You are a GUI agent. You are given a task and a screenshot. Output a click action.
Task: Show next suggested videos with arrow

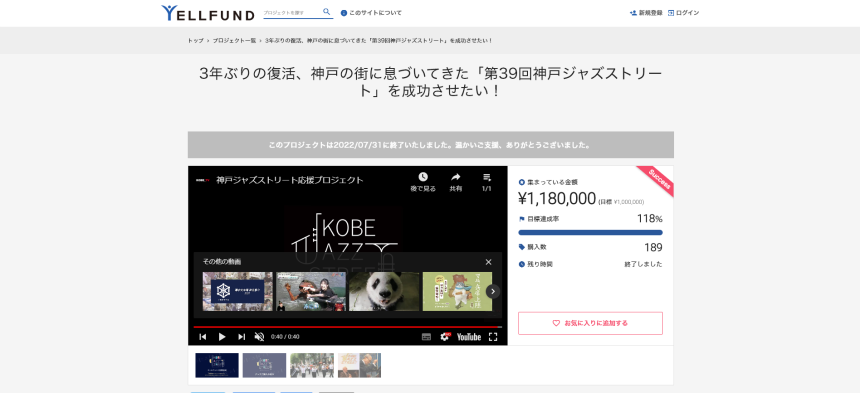(493, 291)
